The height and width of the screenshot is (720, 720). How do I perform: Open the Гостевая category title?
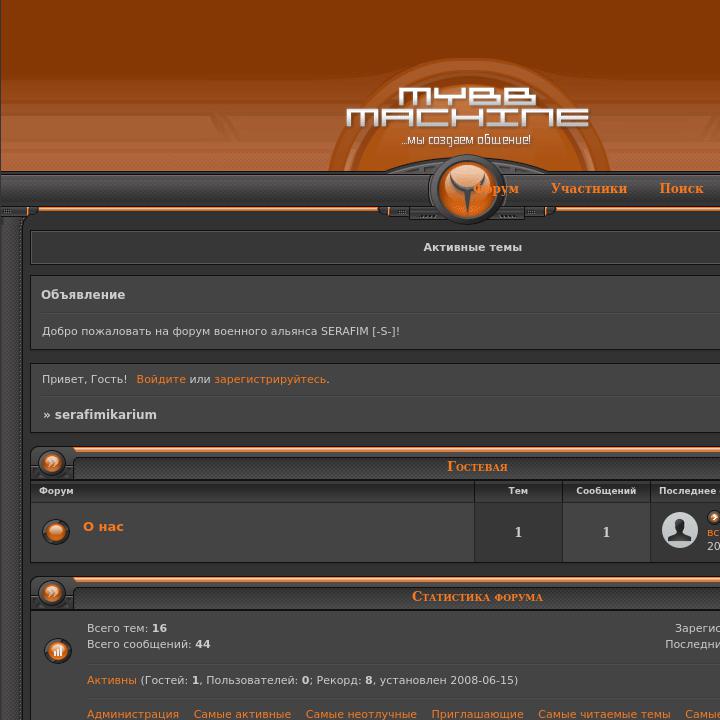click(478, 467)
